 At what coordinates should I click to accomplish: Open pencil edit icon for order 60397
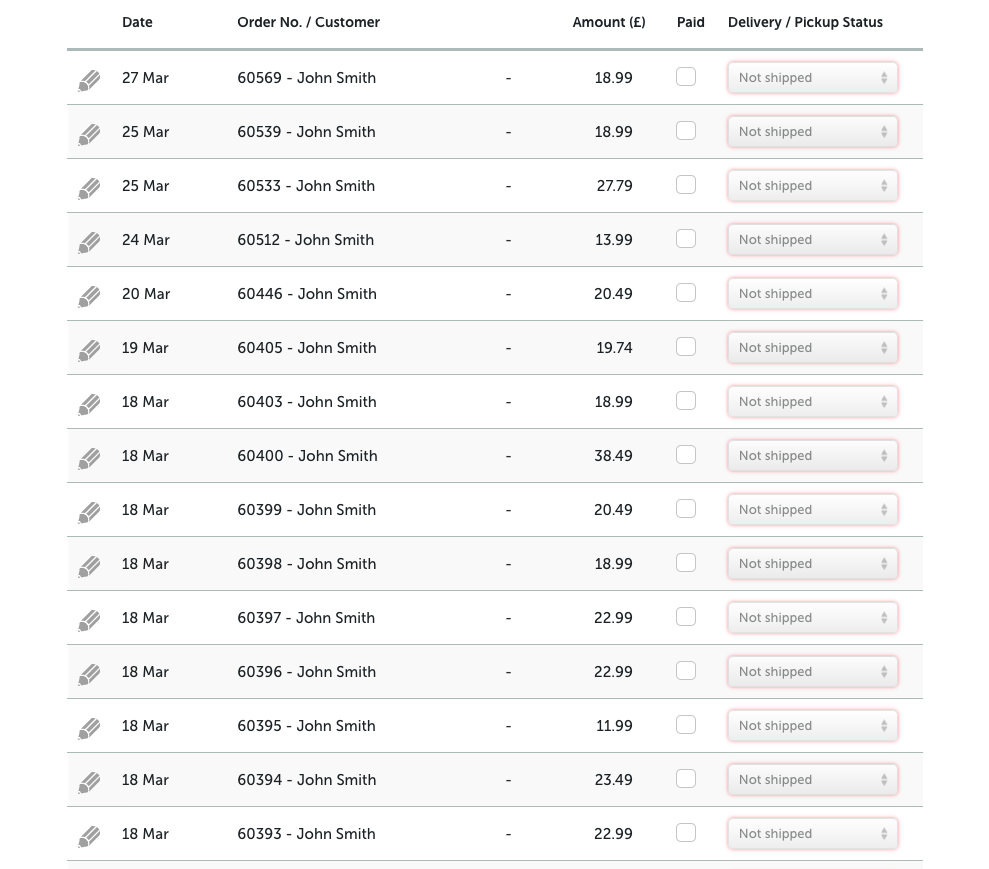click(x=89, y=621)
